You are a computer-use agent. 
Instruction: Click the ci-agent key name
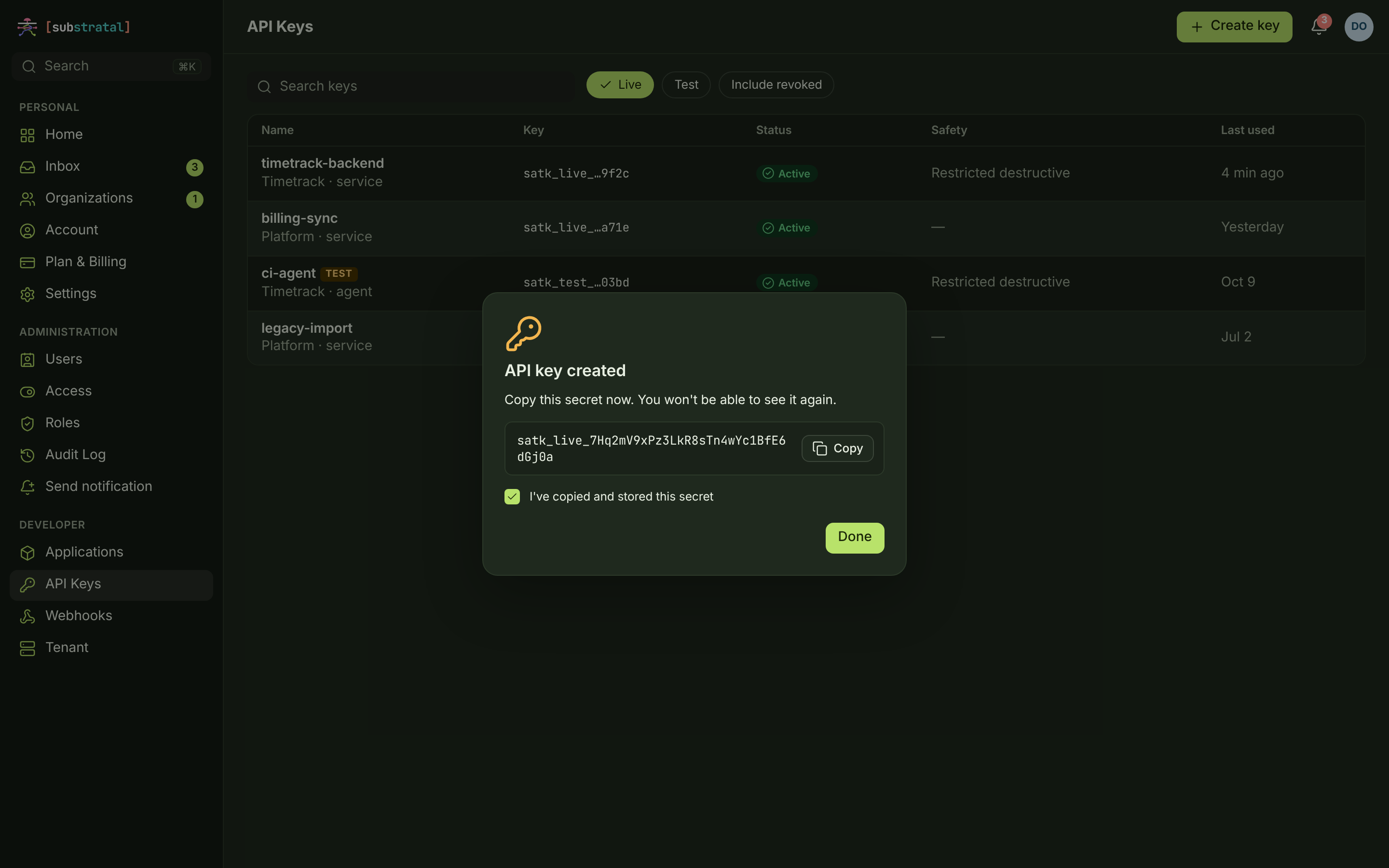289,273
